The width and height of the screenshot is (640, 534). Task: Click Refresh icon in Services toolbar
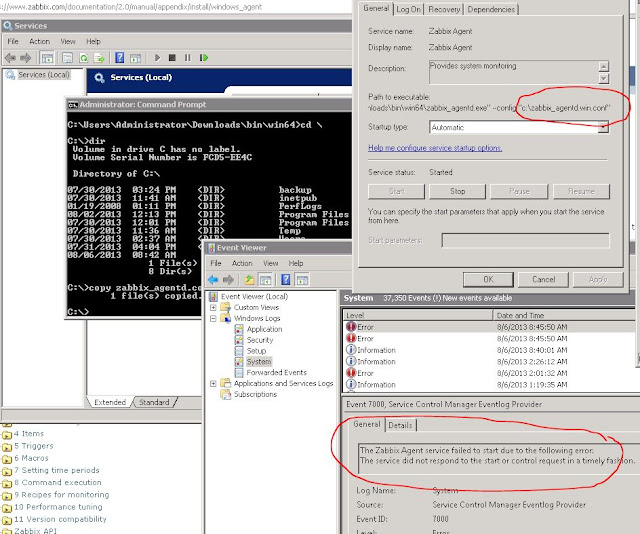pyautogui.click(x=84, y=58)
